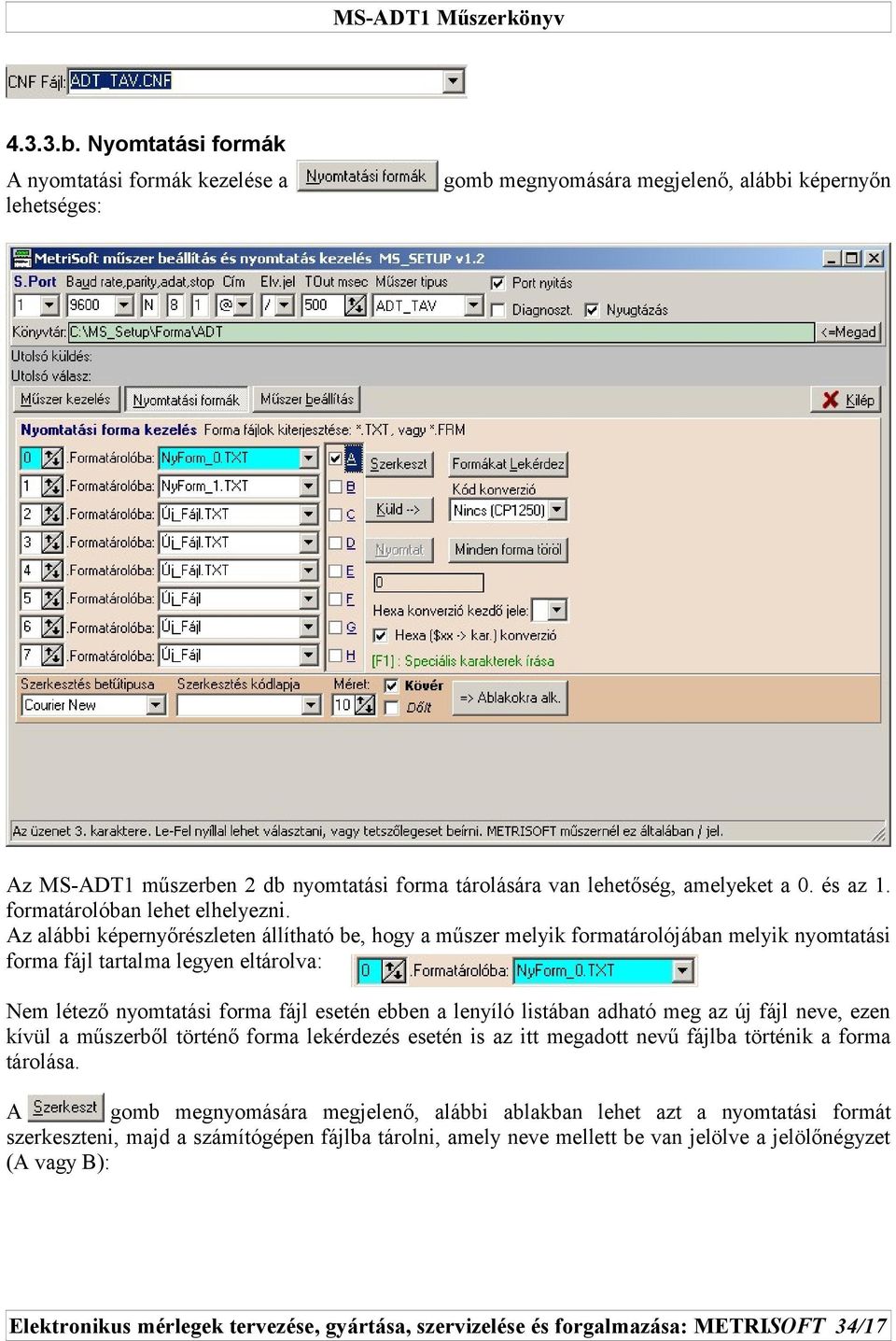This screenshot has height=1341, width=896.
Task: Click the spinner icon beside format slot 2
Action: click(x=52, y=515)
